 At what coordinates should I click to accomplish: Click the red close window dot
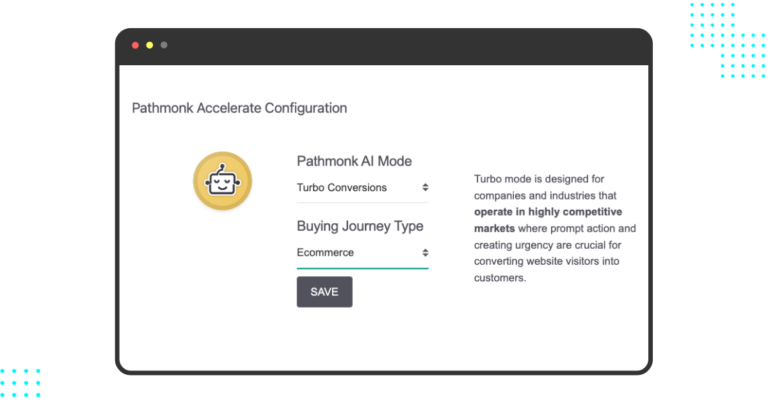point(135,45)
